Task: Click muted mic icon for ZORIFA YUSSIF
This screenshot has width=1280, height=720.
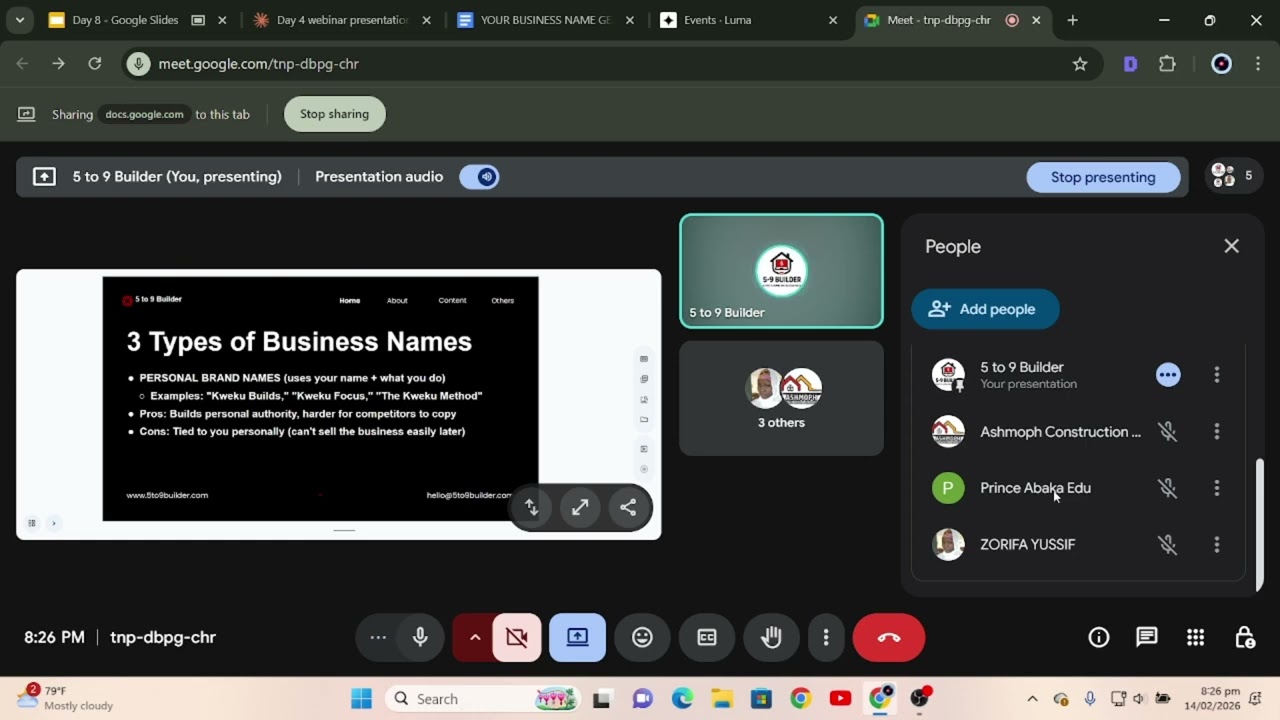Action: 1167,545
